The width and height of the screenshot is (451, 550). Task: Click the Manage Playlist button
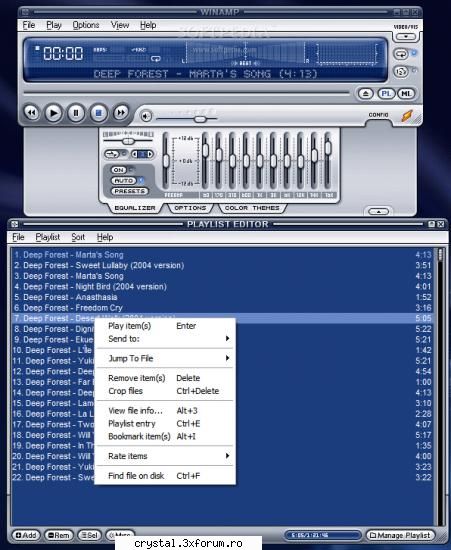click(400, 535)
